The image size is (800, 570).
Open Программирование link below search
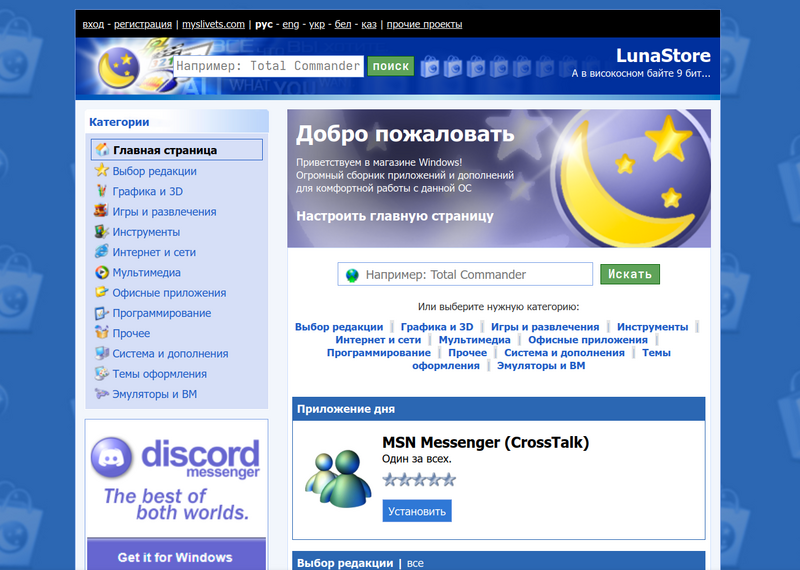379,353
